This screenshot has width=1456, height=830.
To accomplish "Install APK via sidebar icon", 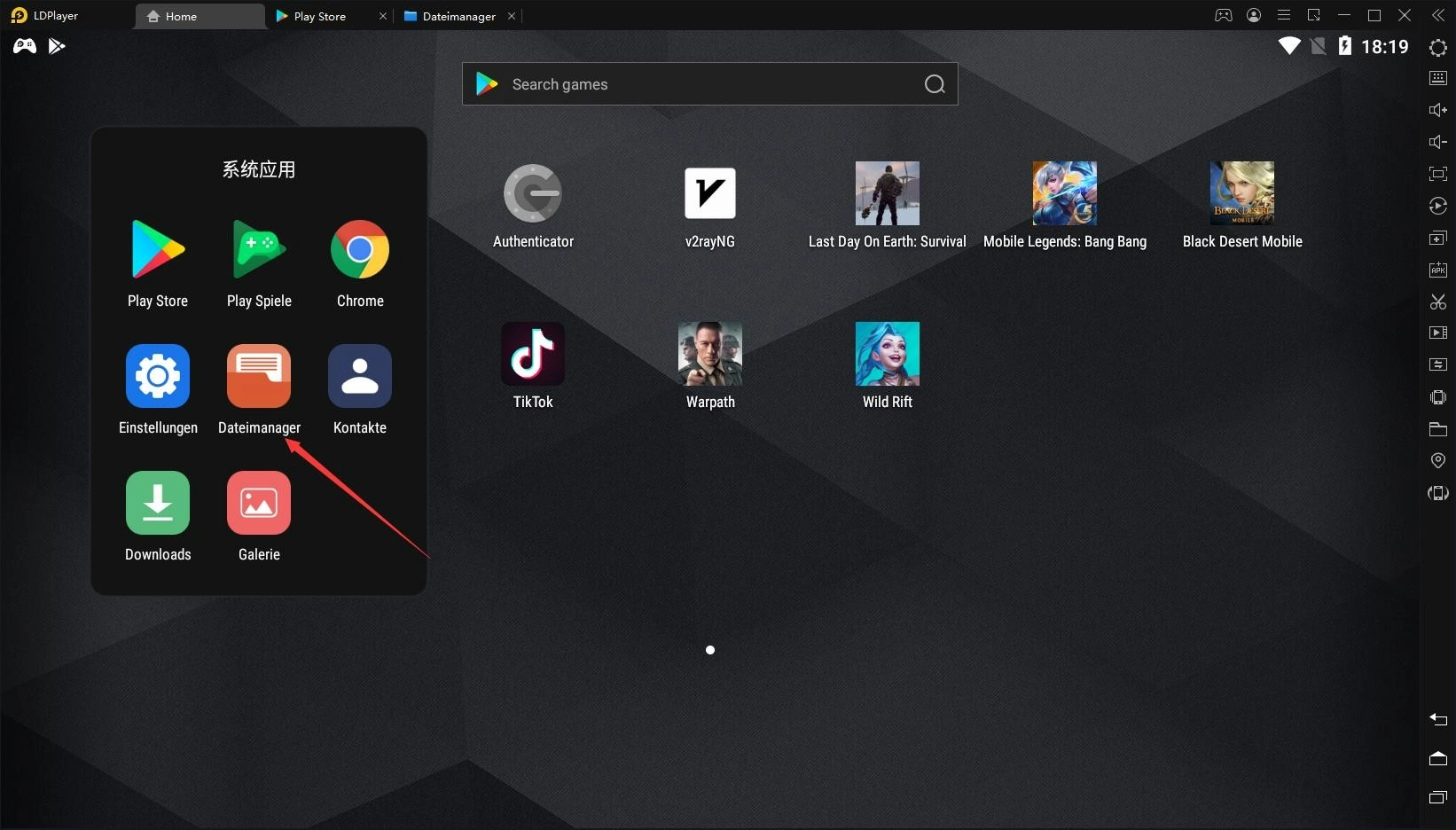I will tap(1438, 270).
